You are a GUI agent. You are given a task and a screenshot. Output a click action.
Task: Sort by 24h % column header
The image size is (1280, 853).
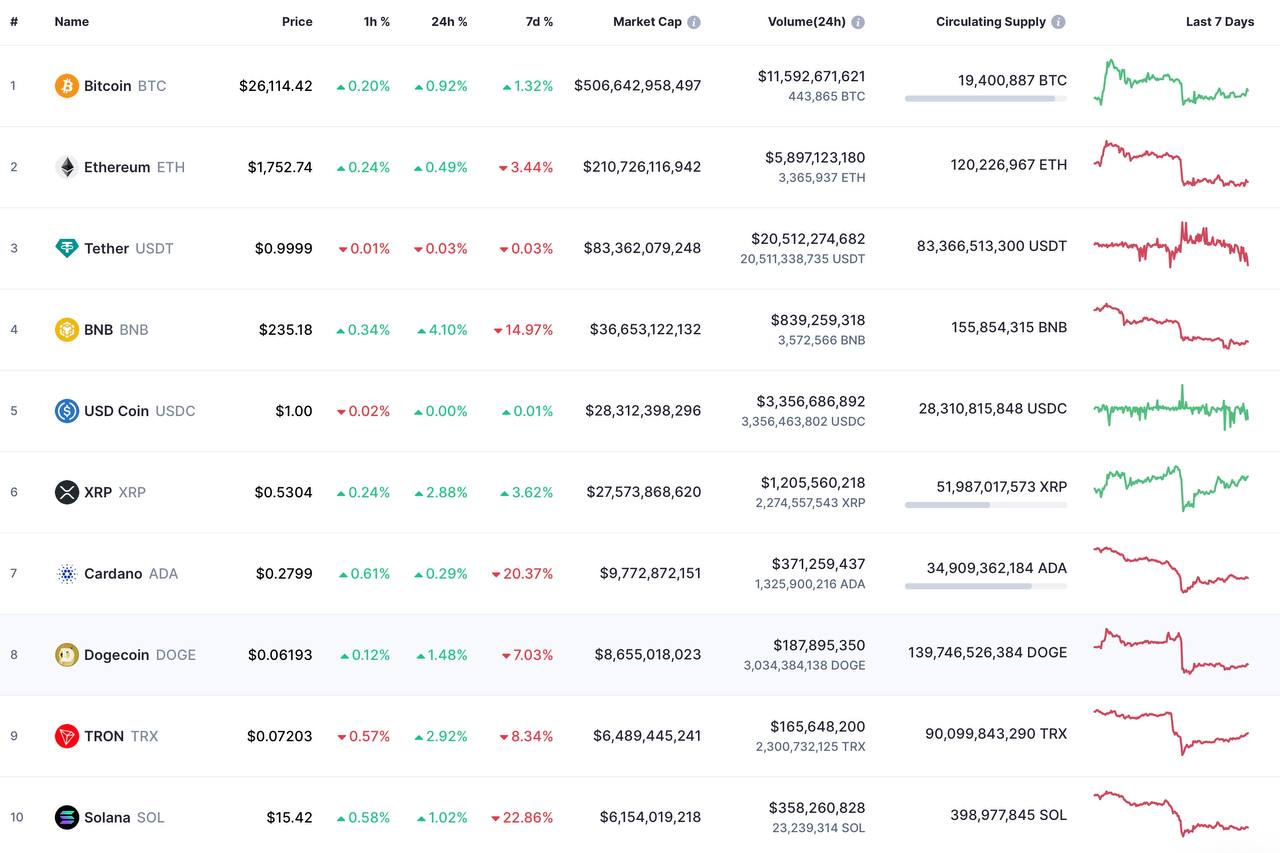tap(449, 22)
